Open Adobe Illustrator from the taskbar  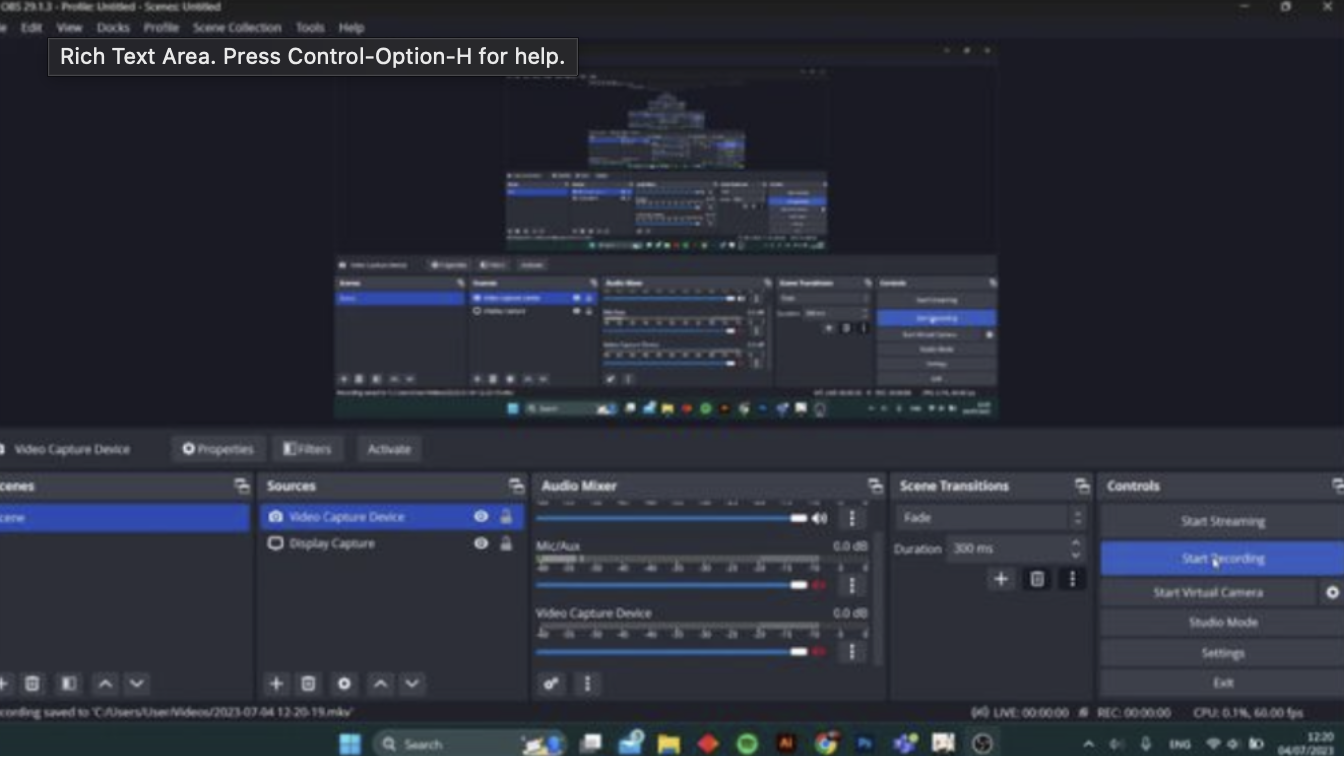[x=786, y=744]
